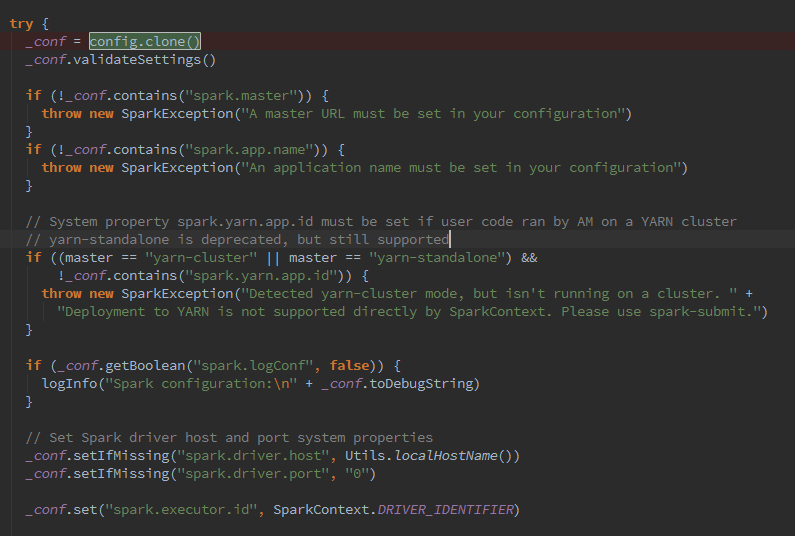
Task: Click the quoted "yarn-cluster" string in the master comparison
Action: point(201,258)
